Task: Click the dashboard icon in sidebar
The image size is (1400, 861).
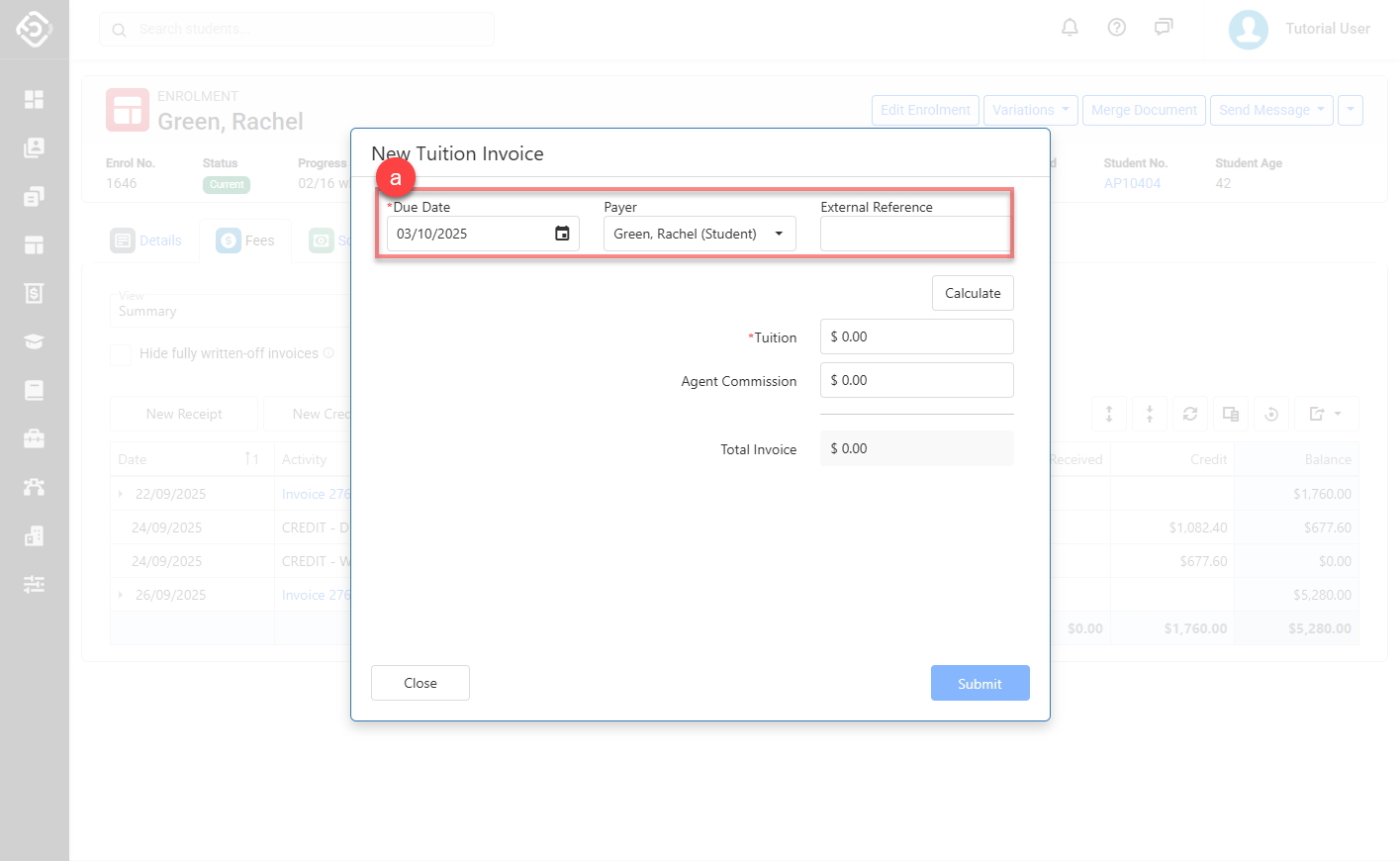Action: click(34, 99)
